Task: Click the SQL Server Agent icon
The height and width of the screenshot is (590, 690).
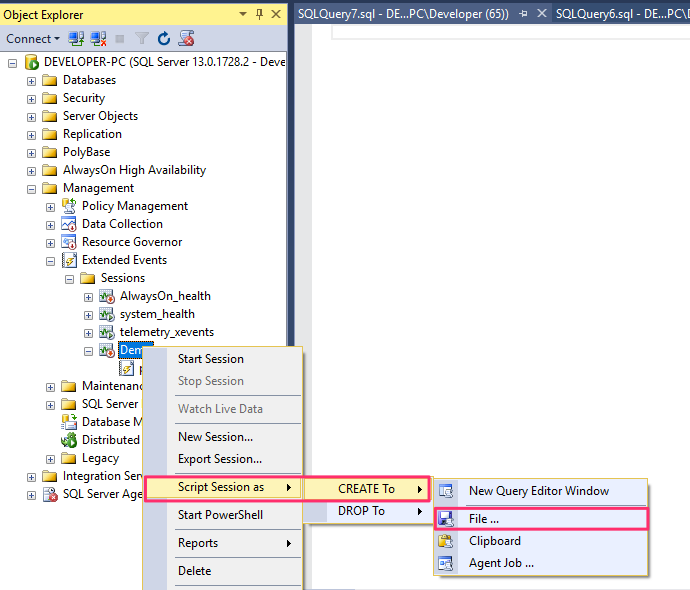Action: point(50,494)
